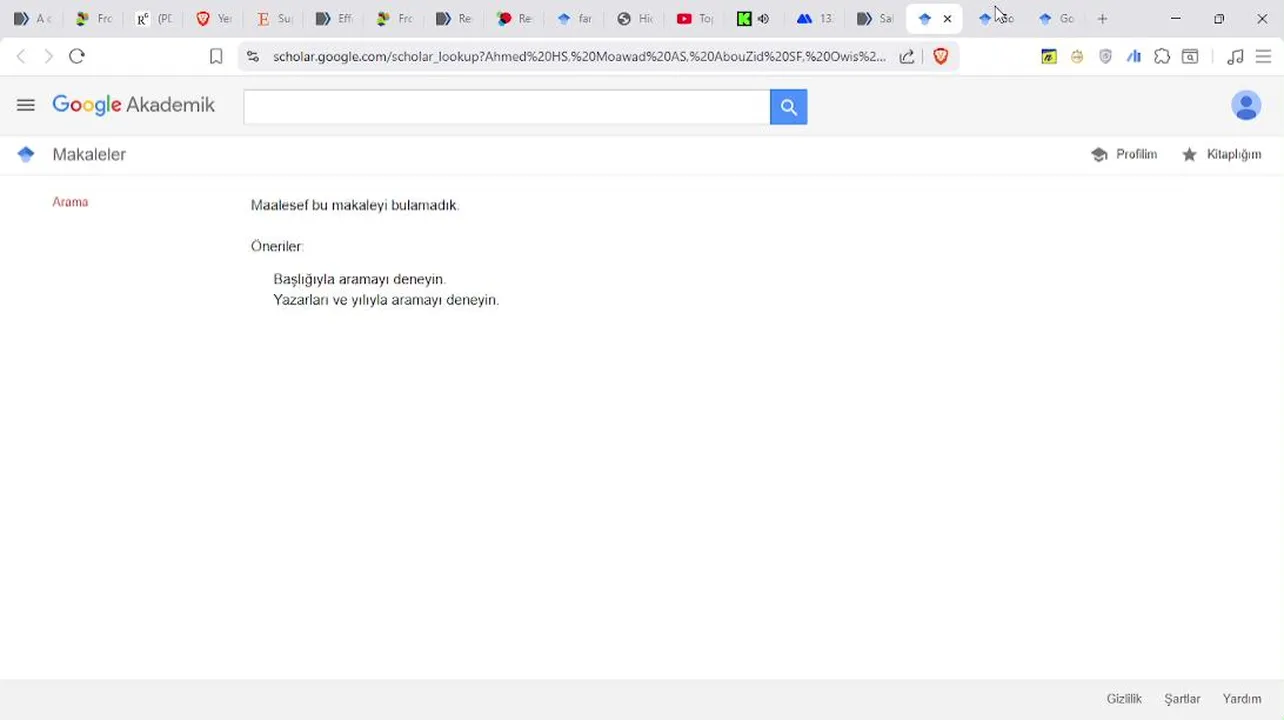Screen dimensions: 1284x720
Task: Close the active Scholar tab
Action: pyautogui.click(x=947, y=19)
